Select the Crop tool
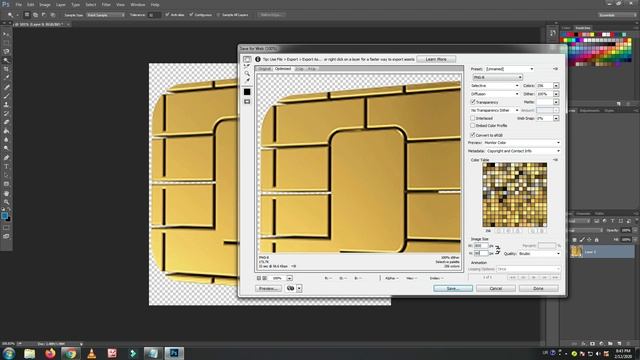The height and width of the screenshot is (360, 640). point(6,69)
